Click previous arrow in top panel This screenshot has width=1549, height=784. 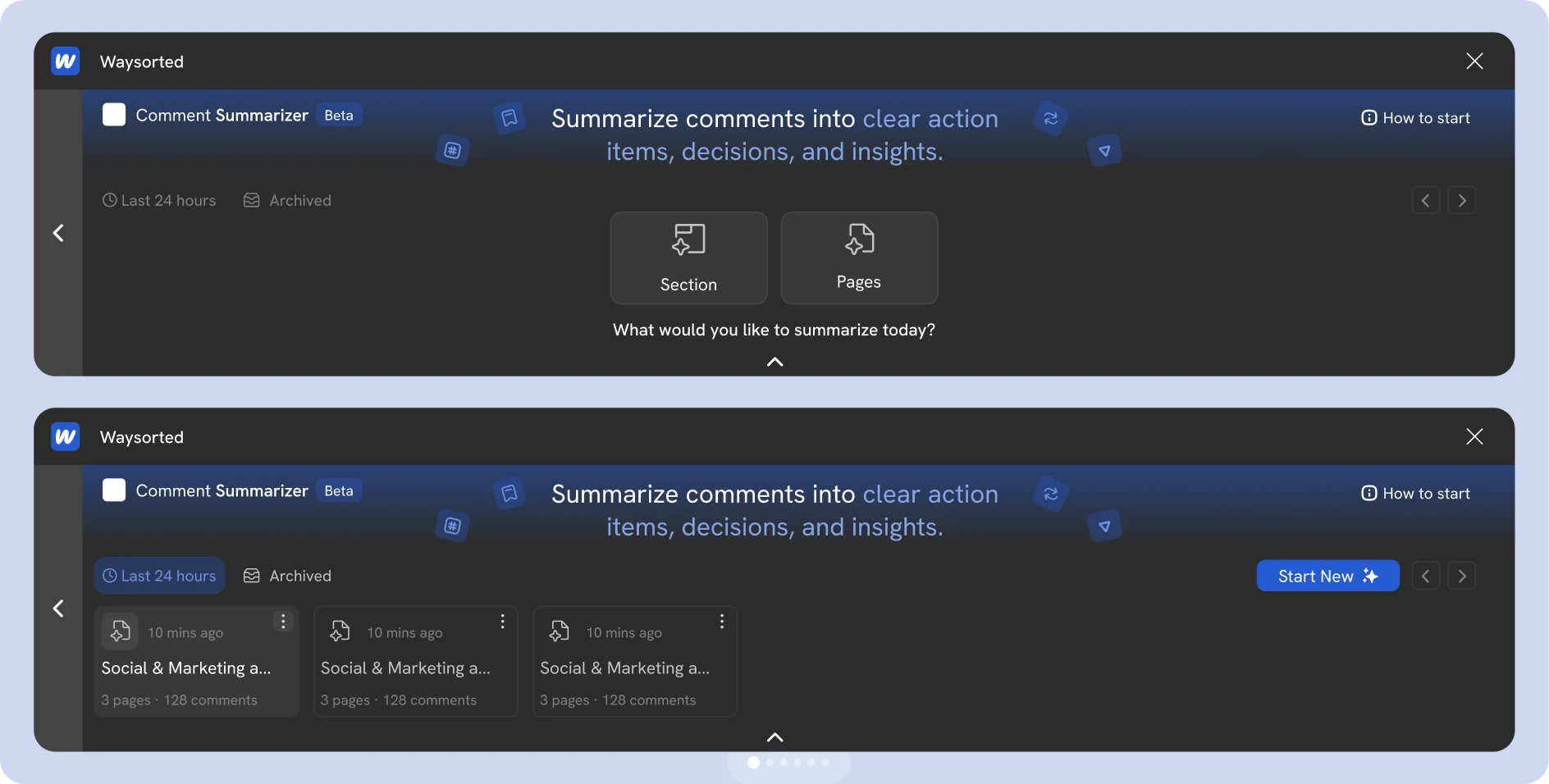(x=1426, y=201)
